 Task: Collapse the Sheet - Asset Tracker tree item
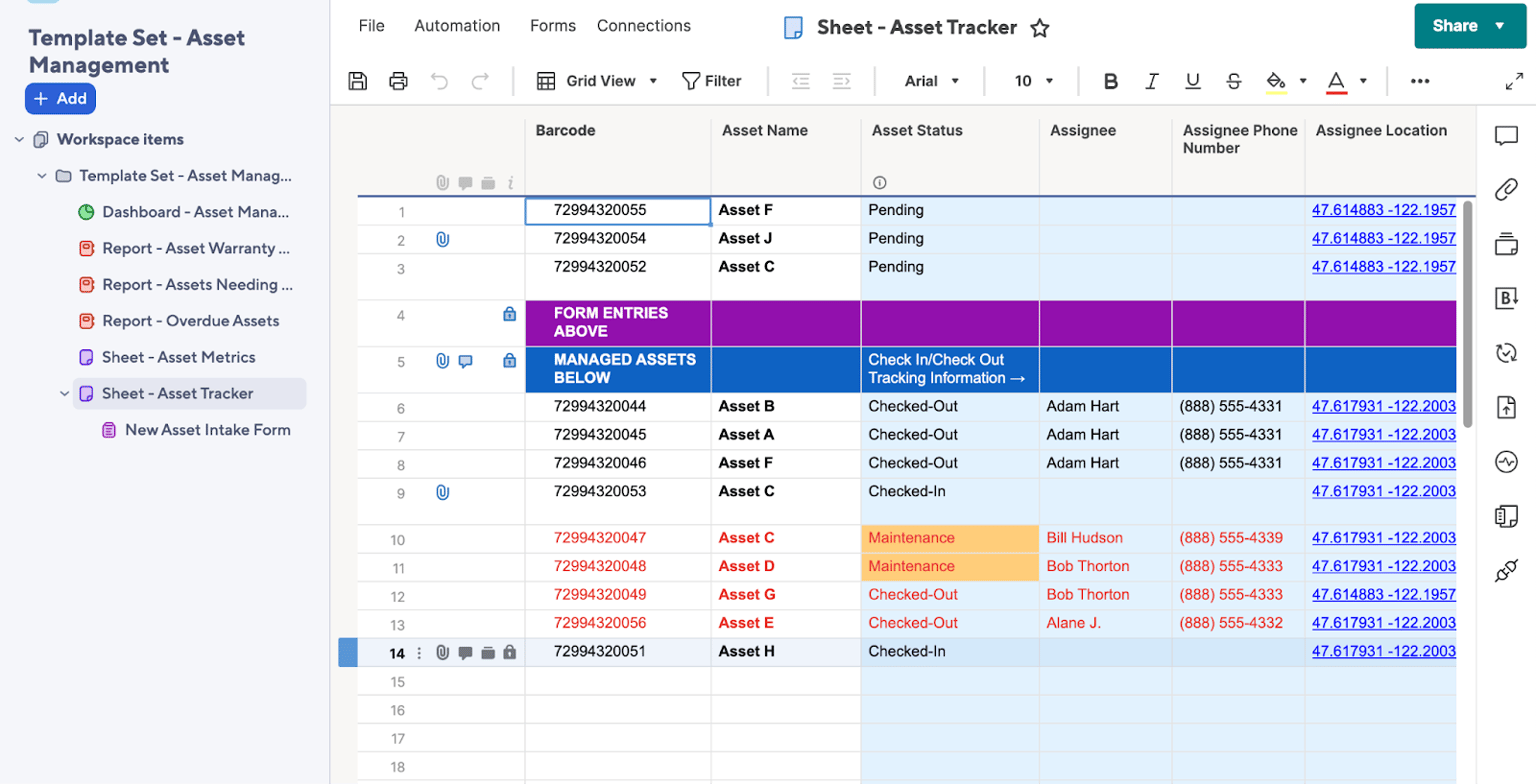click(65, 394)
